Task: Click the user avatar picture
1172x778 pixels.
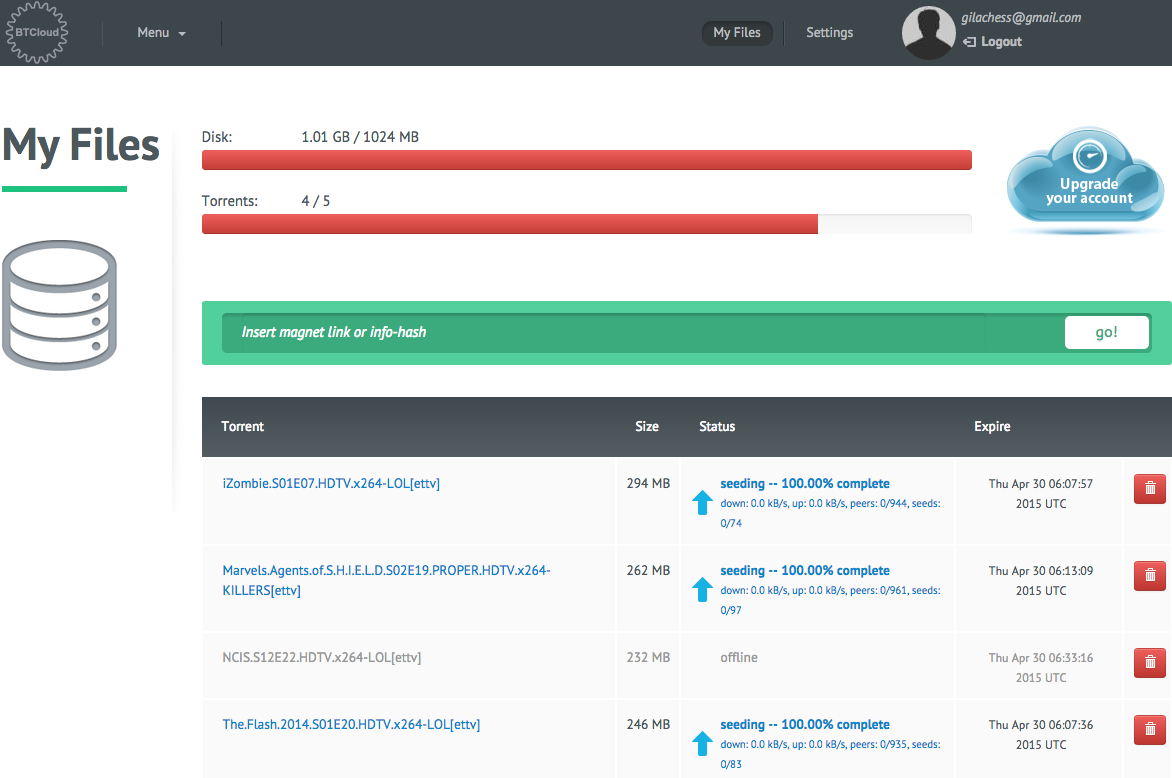Action: (x=928, y=33)
